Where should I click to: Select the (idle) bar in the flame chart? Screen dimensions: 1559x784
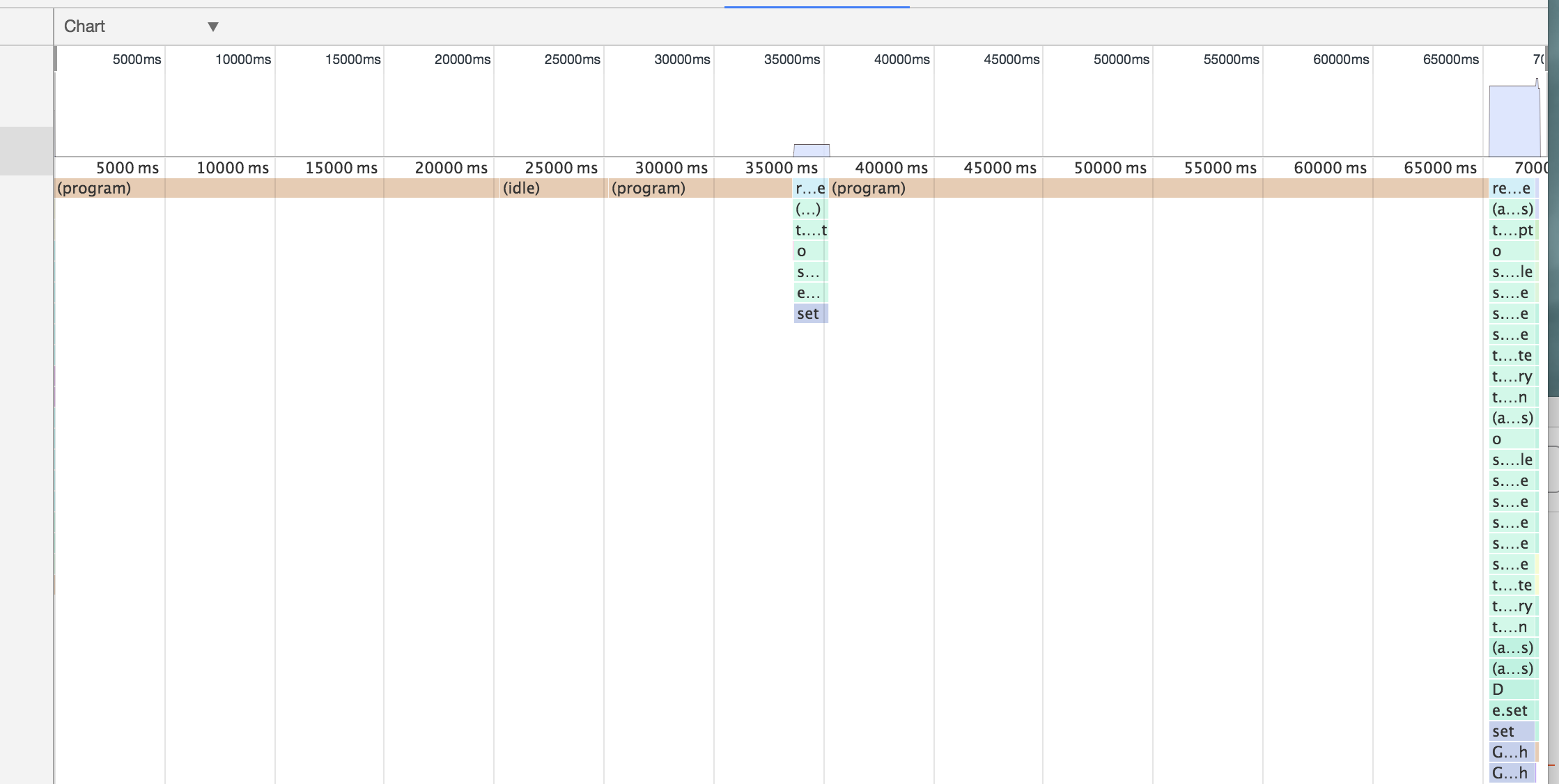coord(552,188)
